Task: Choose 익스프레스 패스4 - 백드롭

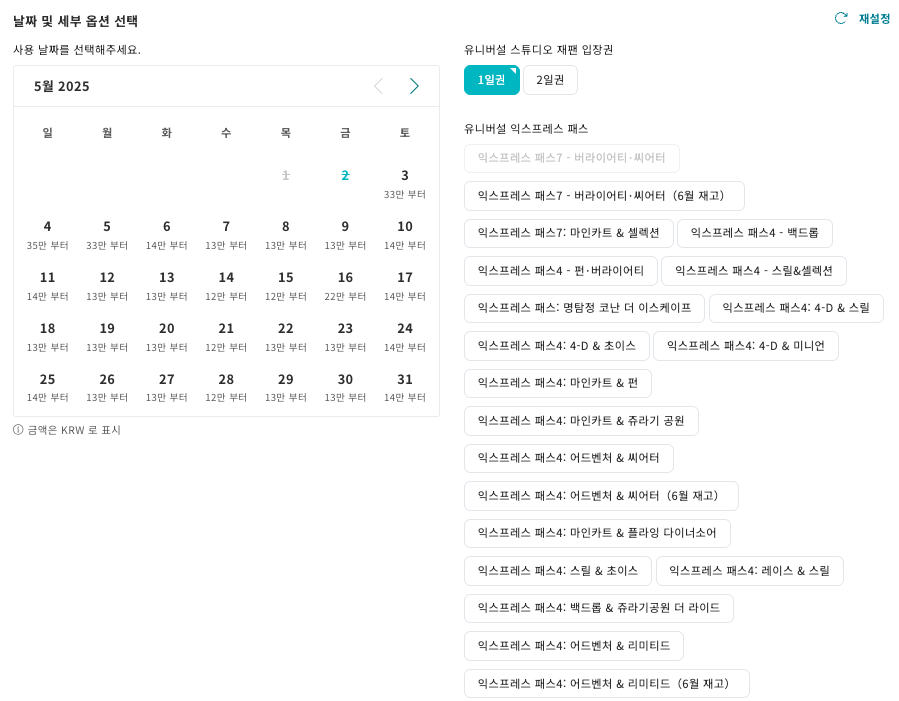Action: pyautogui.click(x=755, y=233)
